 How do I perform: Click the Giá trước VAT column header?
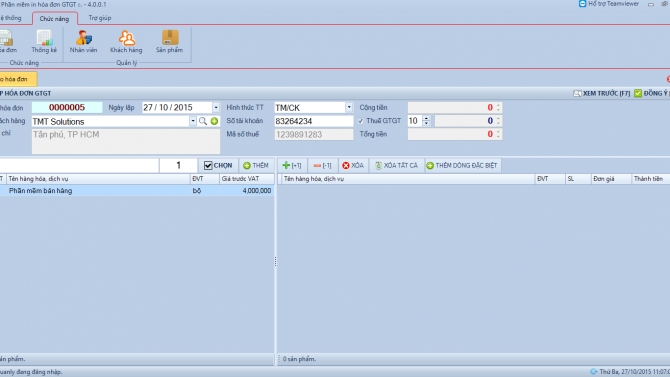coord(247,179)
